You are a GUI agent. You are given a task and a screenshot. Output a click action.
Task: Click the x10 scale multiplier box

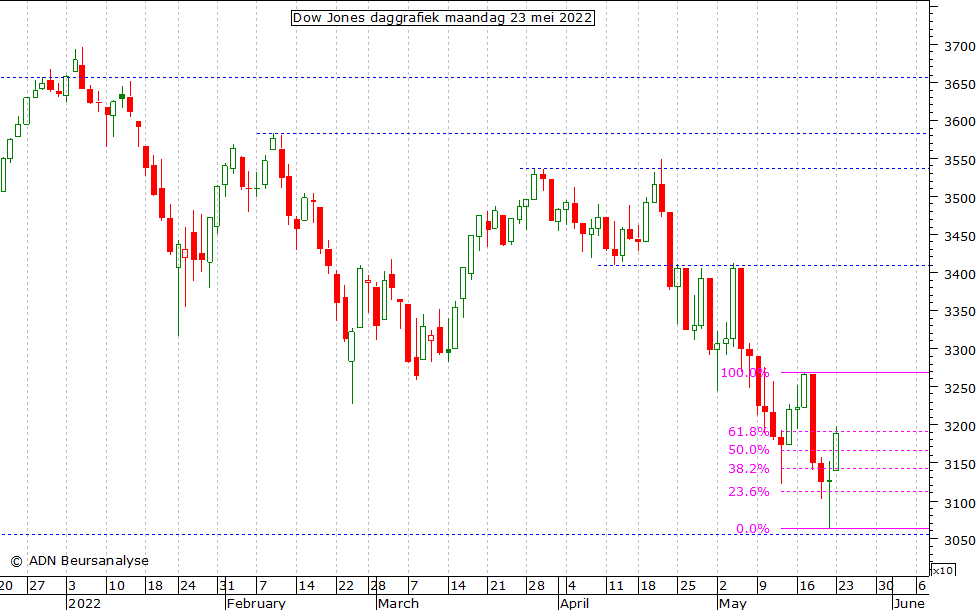pos(942,570)
